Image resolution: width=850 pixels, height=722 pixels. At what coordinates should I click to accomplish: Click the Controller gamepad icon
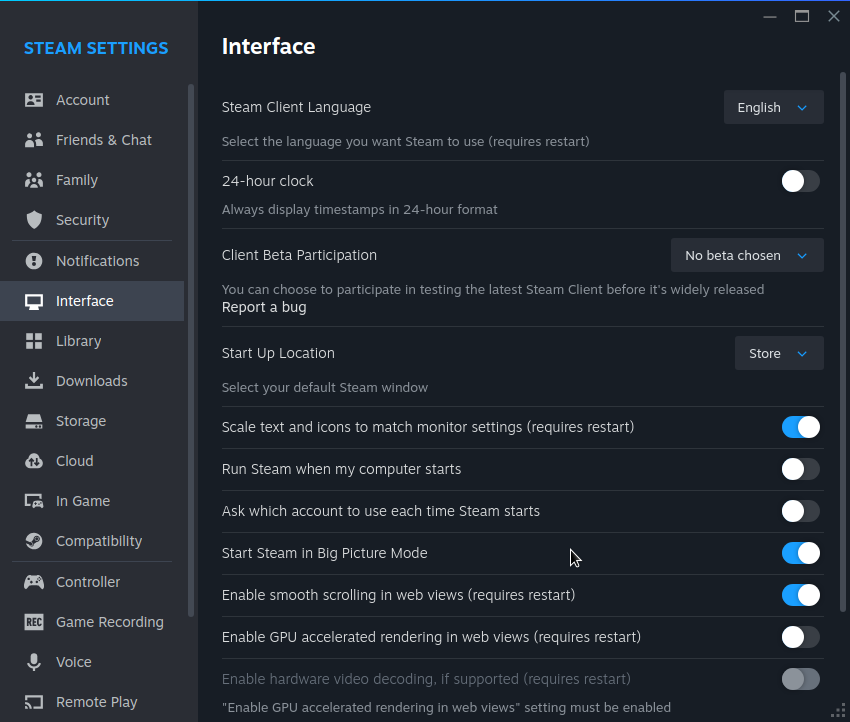click(34, 582)
